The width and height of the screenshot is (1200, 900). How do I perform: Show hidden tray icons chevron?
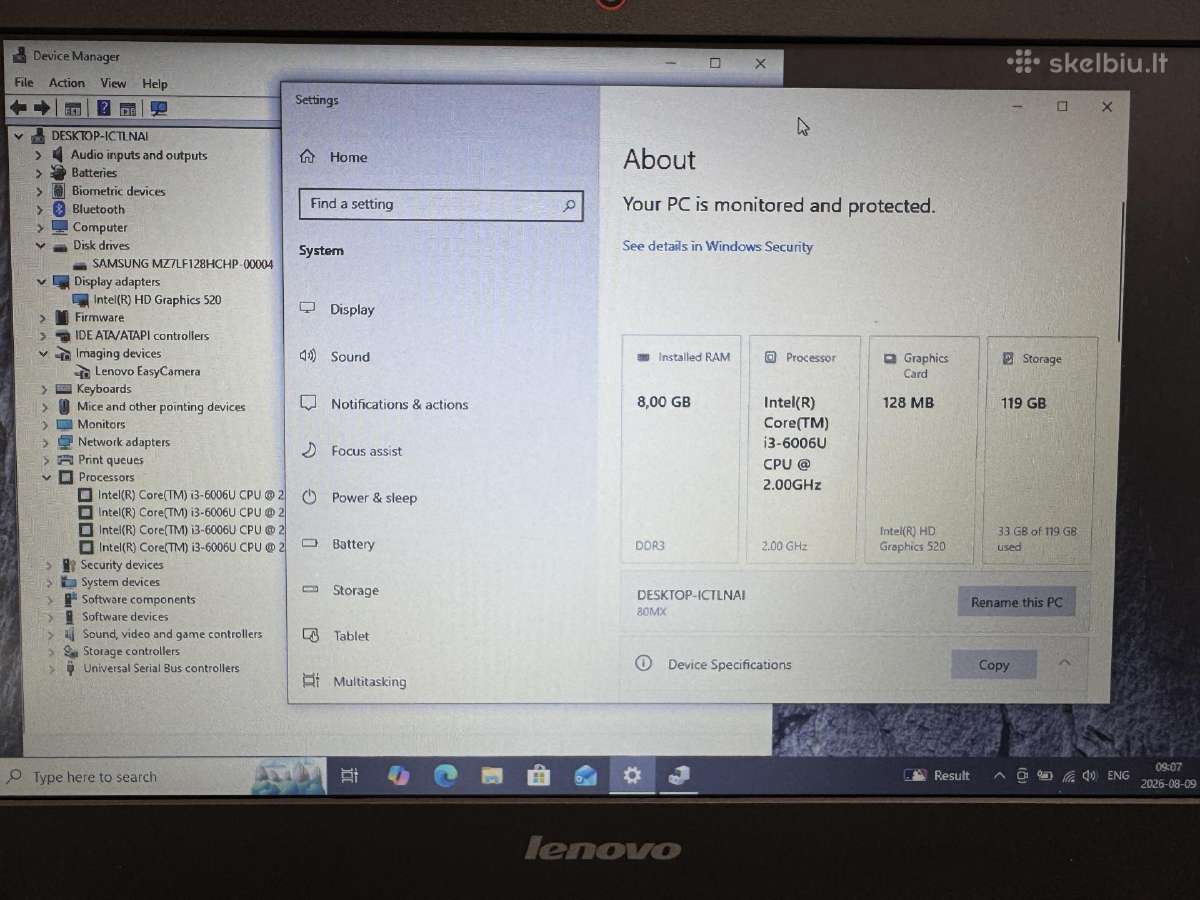[x=999, y=775]
